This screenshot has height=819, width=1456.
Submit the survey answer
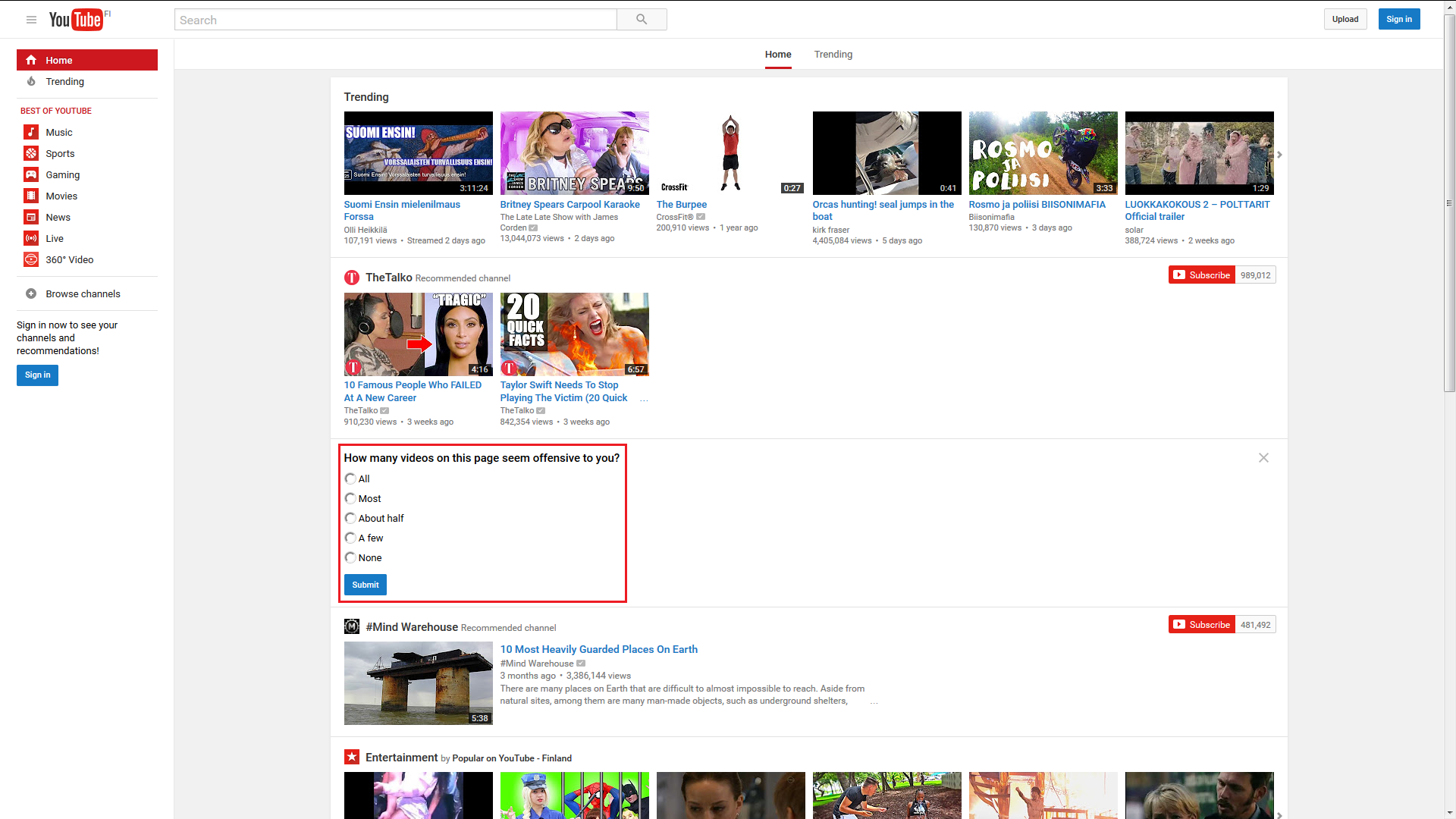click(x=366, y=585)
